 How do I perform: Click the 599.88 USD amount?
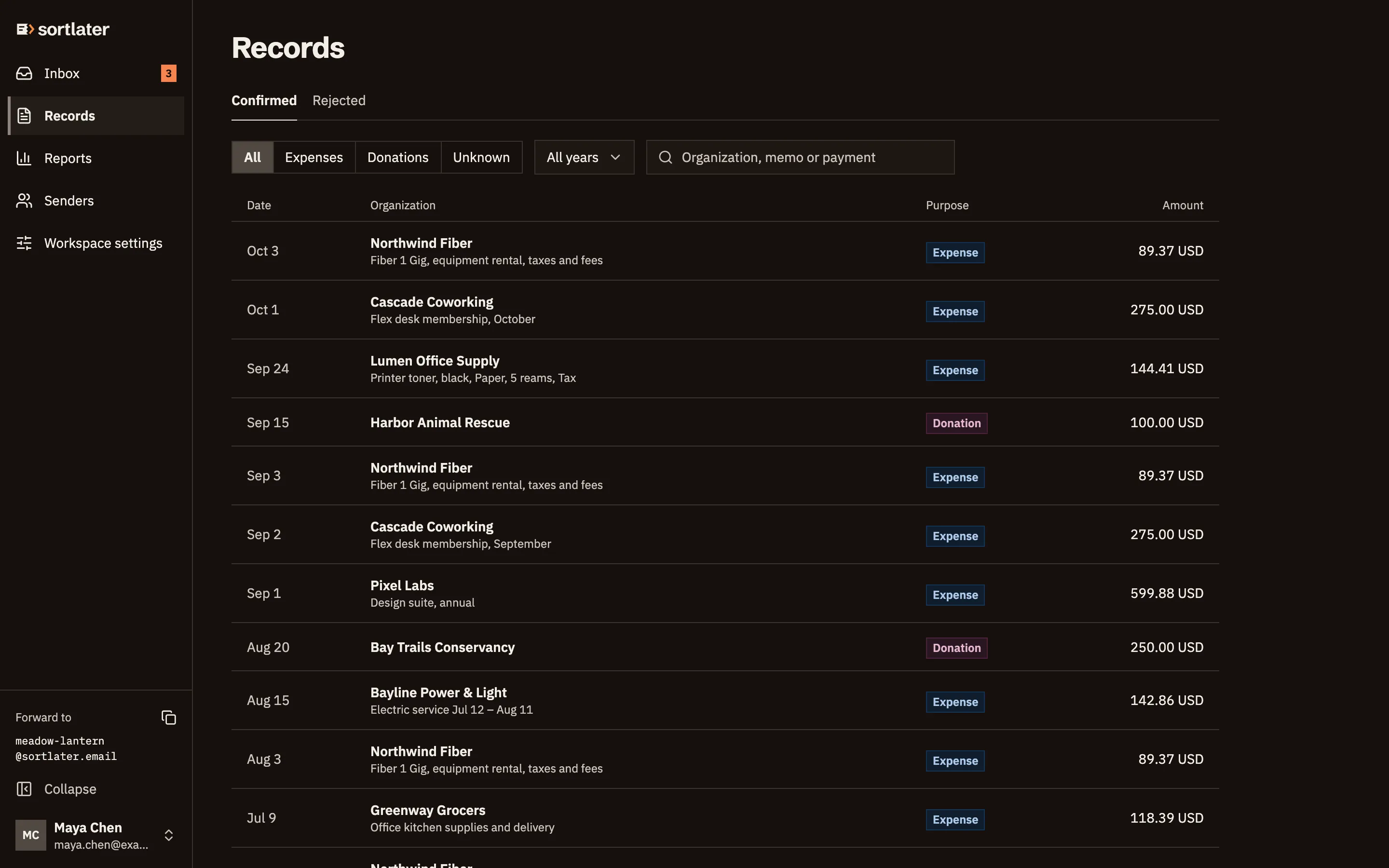pyautogui.click(x=1166, y=594)
